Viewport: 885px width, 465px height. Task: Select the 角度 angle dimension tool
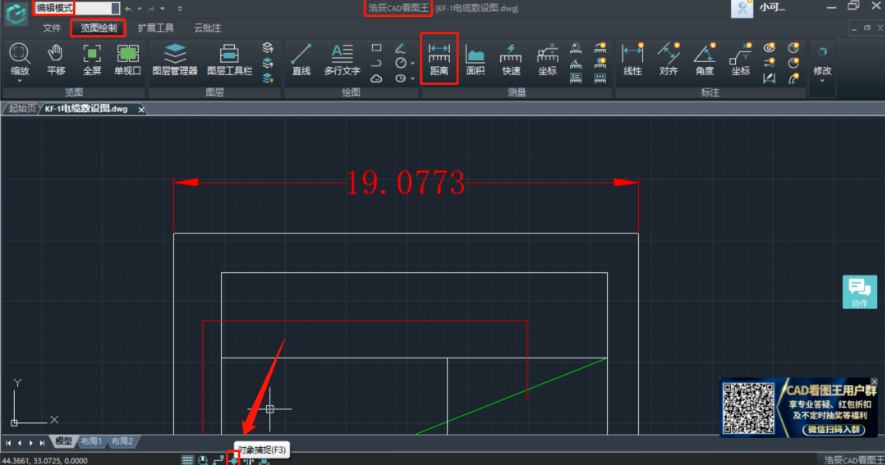[704, 59]
